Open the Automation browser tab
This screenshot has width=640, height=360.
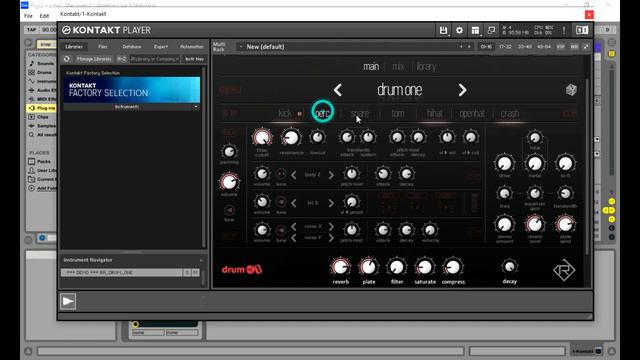click(192, 47)
